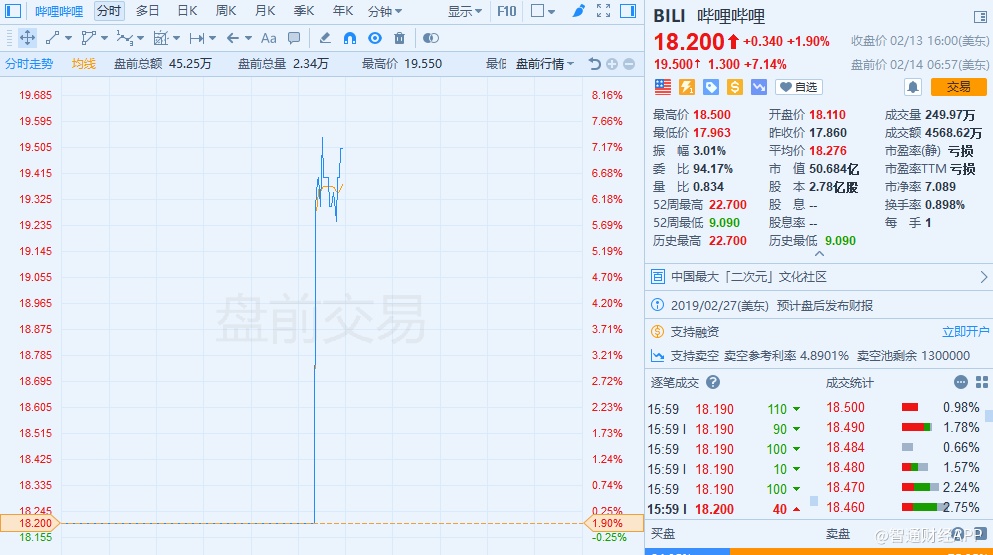Open wave tool dropdown arrow
Screen dimensions: 993x555
[x=141, y=38]
